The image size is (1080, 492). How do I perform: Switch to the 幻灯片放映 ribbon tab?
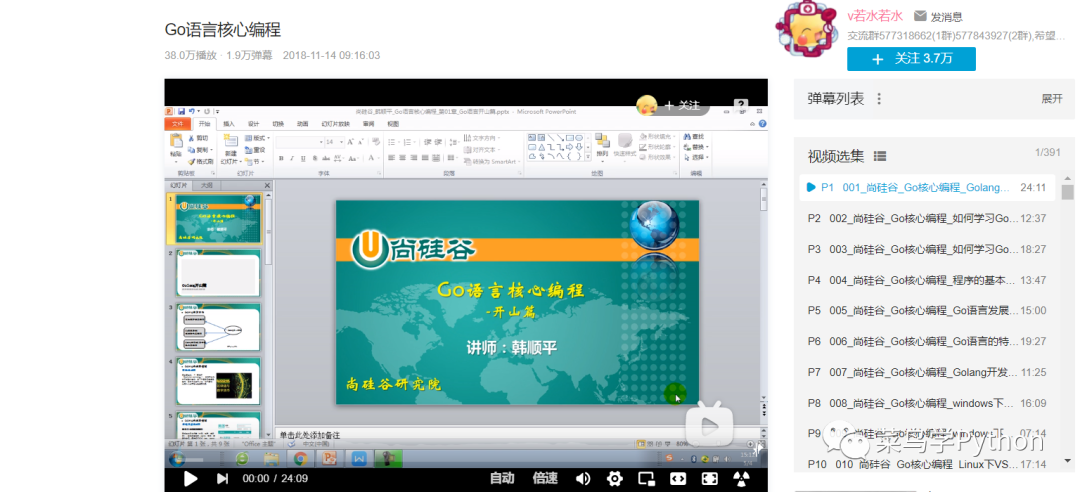[x=335, y=124]
